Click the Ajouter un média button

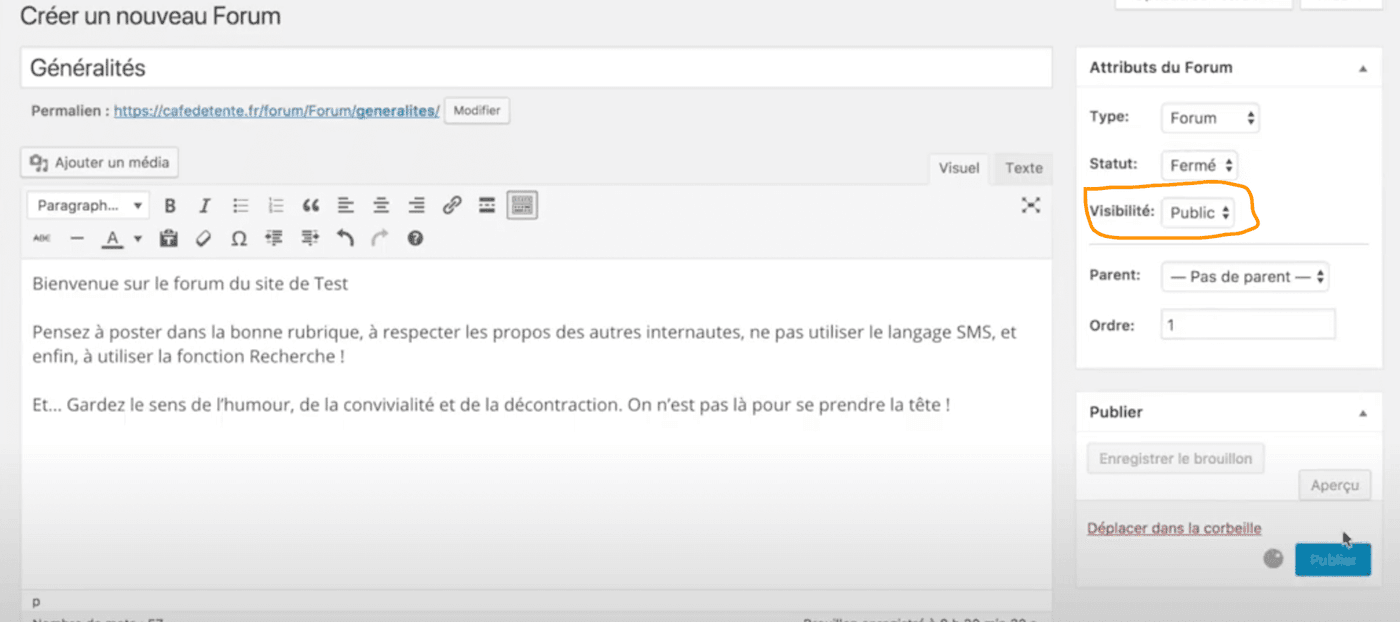(x=100, y=162)
